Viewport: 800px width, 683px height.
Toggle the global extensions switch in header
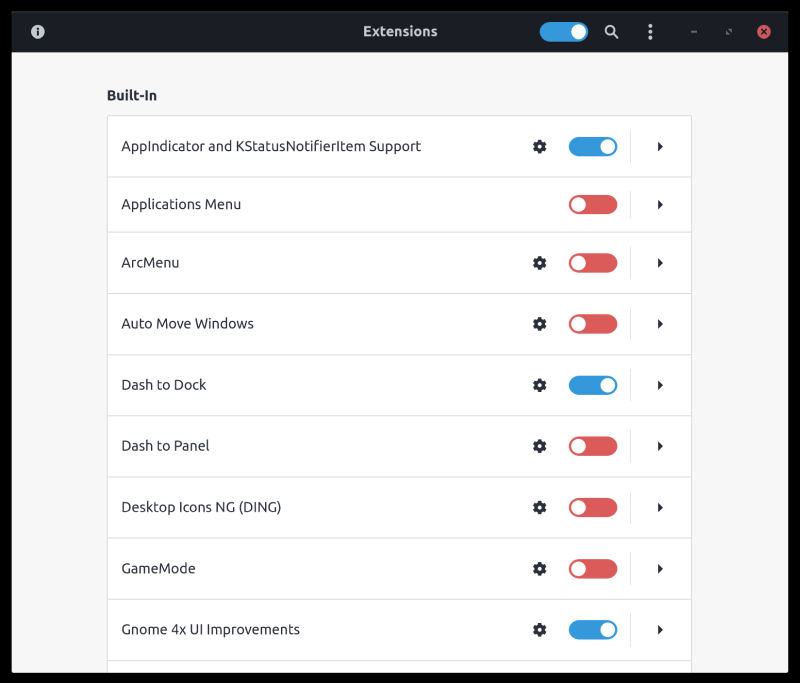(564, 32)
